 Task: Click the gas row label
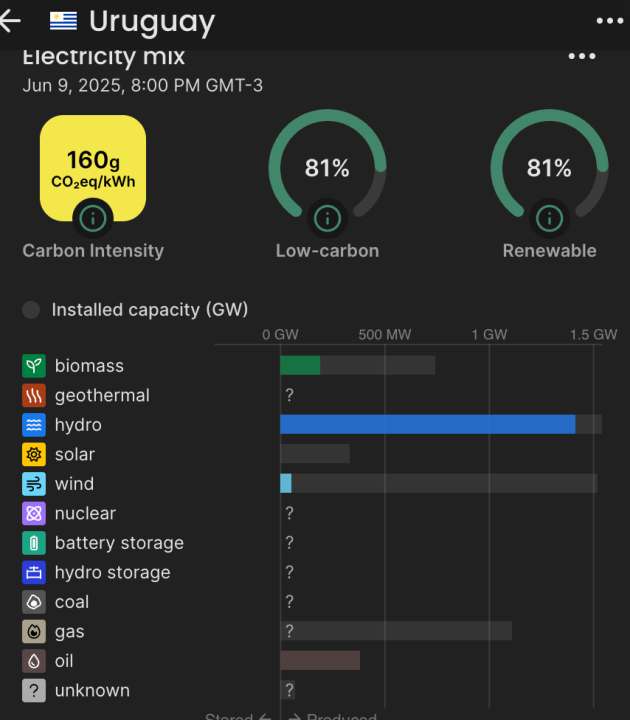(x=71, y=631)
